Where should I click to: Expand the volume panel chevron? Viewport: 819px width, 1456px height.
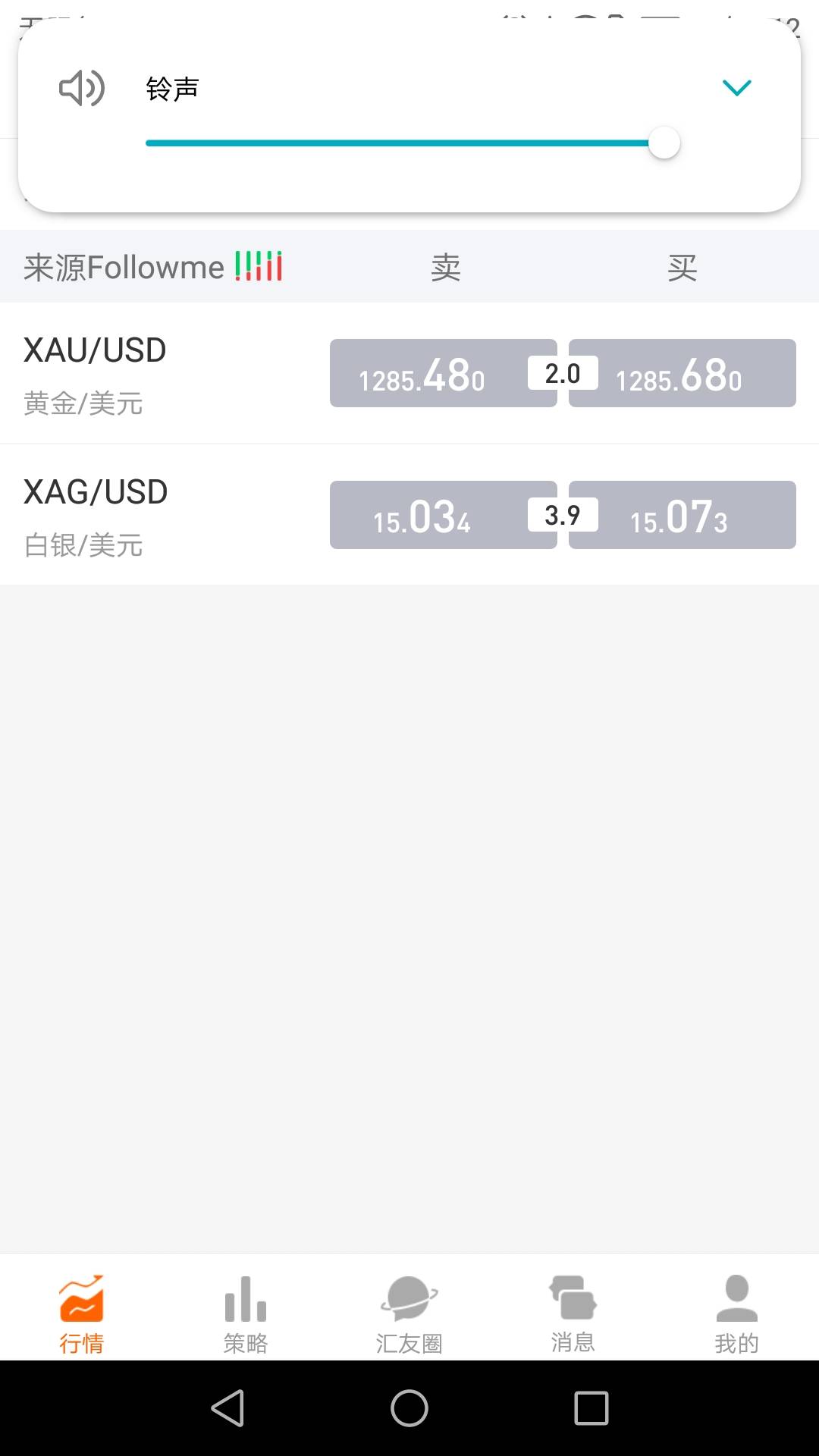pos(736,88)
